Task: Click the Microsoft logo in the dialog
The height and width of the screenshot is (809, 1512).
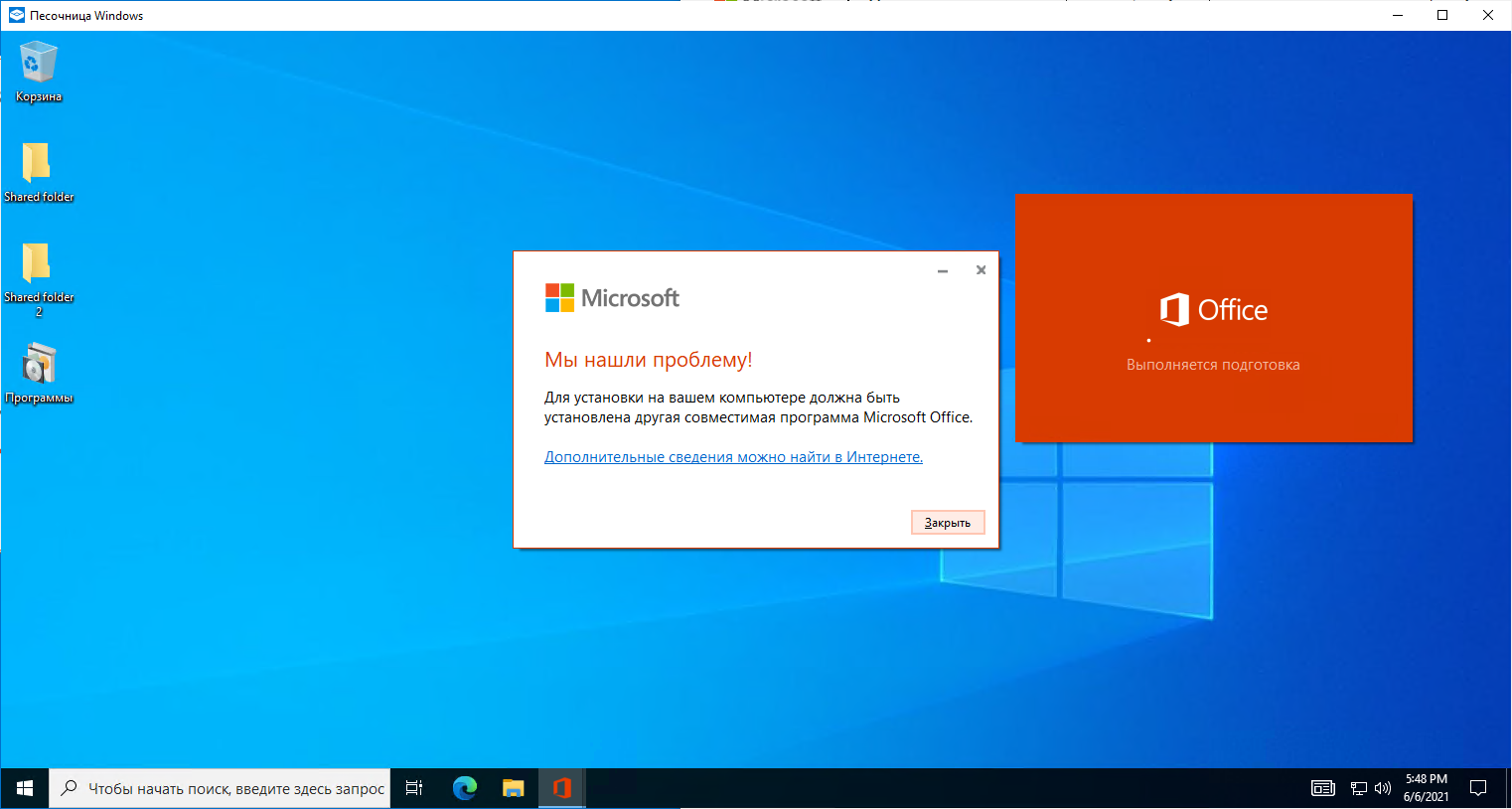Action: [612, 298]
